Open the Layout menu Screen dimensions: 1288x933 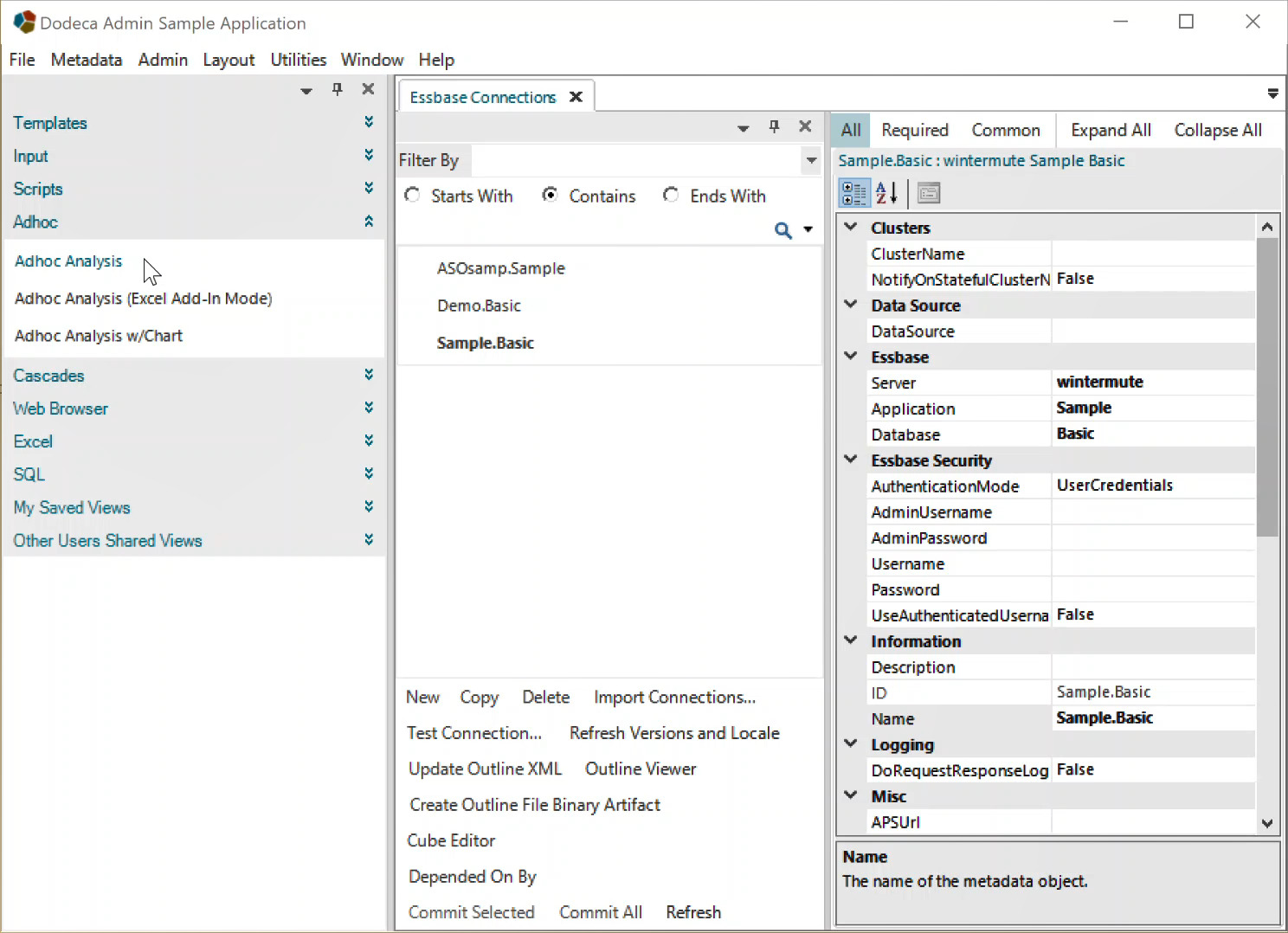coord(229,60)
